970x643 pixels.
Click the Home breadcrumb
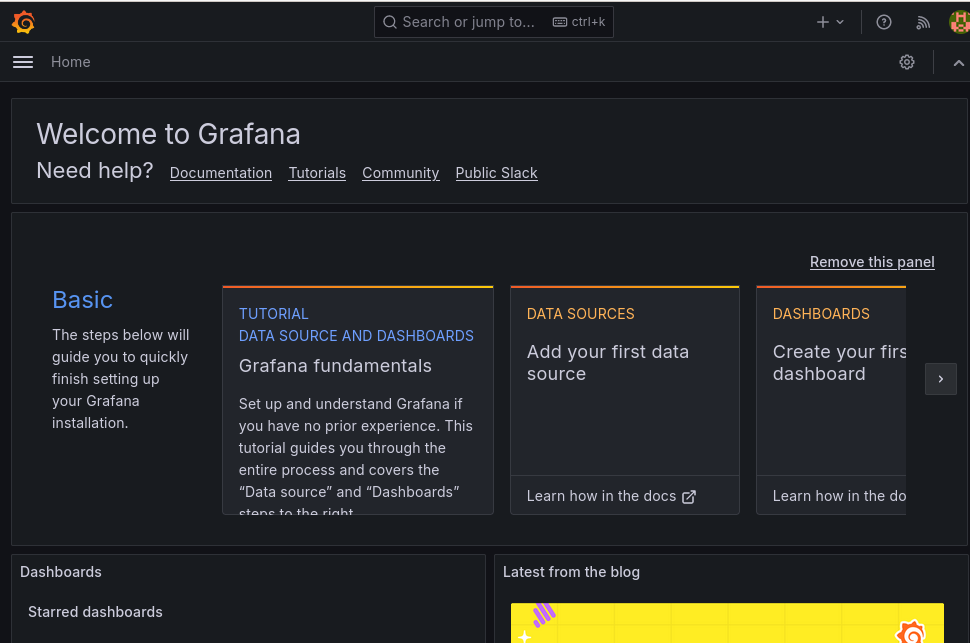tap(71, 62)
